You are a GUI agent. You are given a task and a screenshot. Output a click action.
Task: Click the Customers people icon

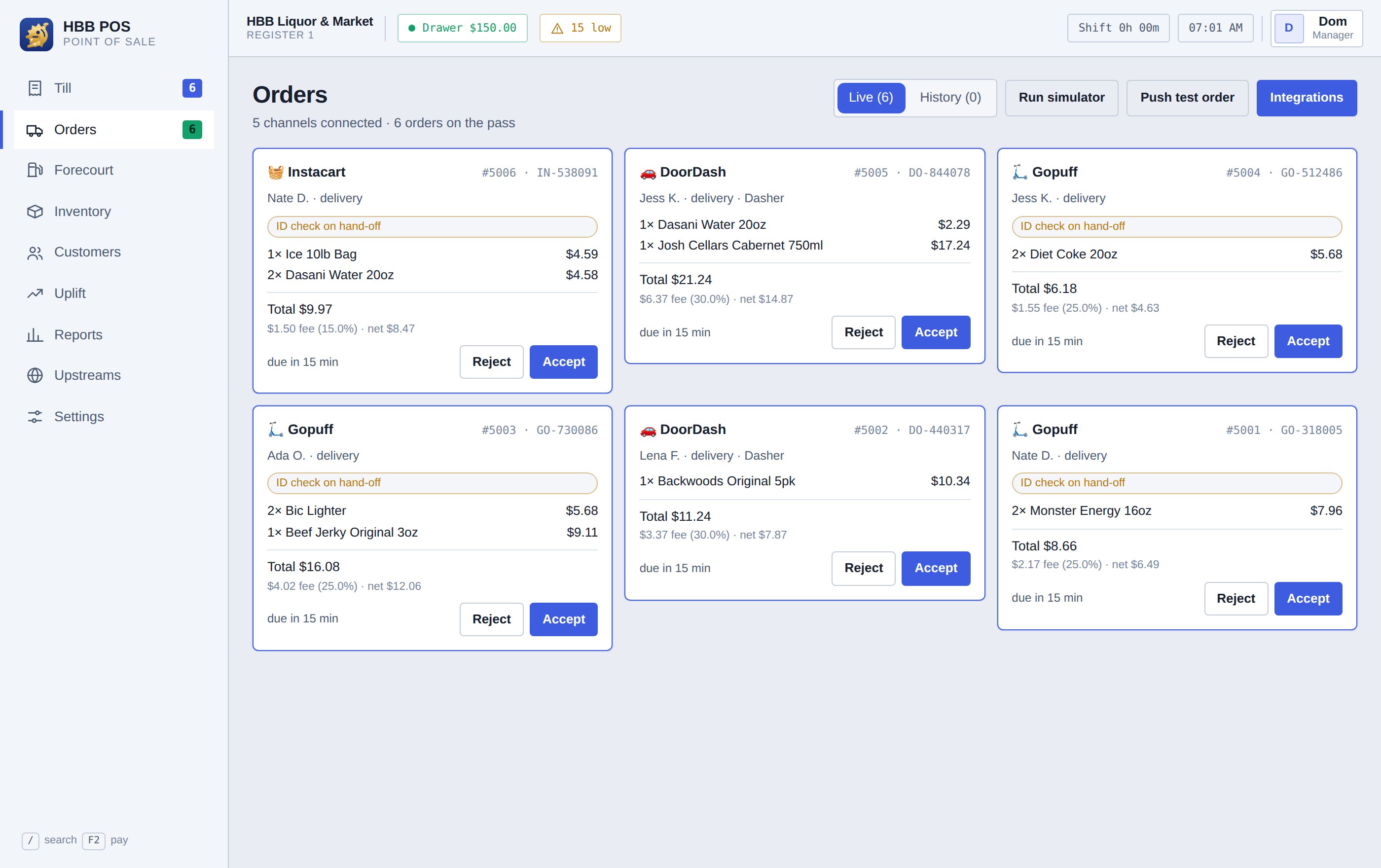coord(35,253)
